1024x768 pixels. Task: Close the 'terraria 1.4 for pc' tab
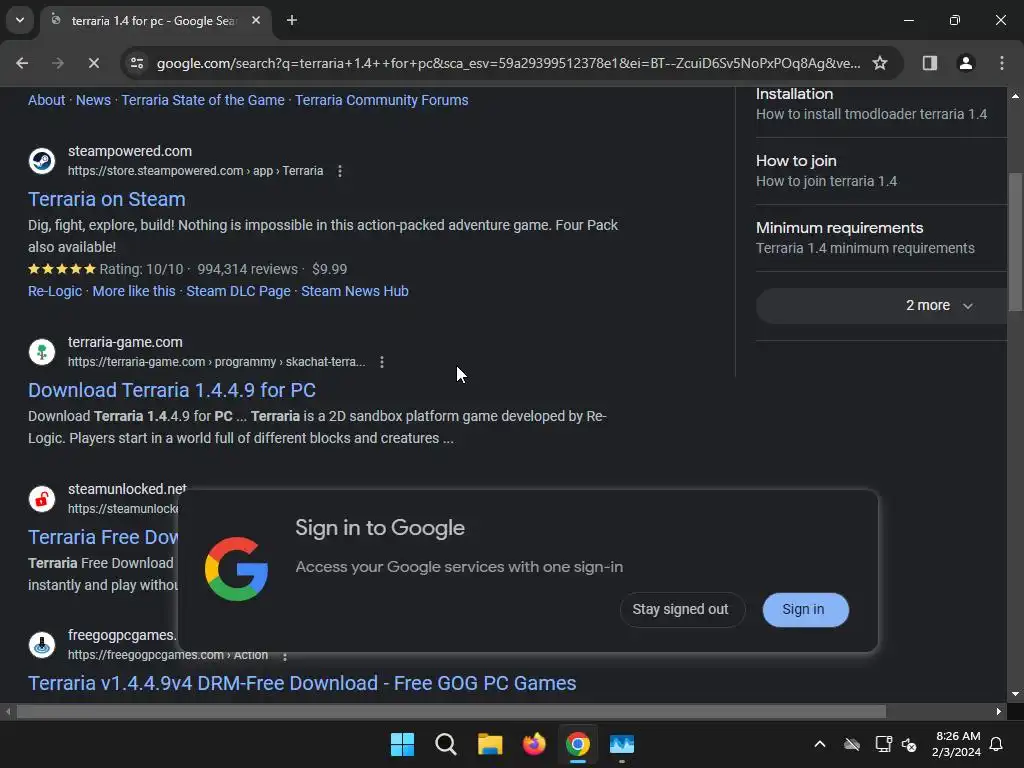tap(256, 20)
